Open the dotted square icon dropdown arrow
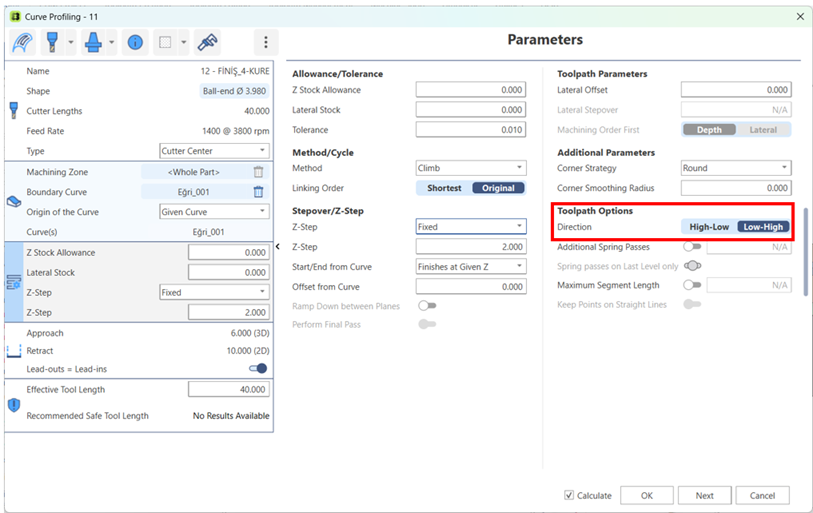This screenshot has width=813, height=513. [183, 42]
